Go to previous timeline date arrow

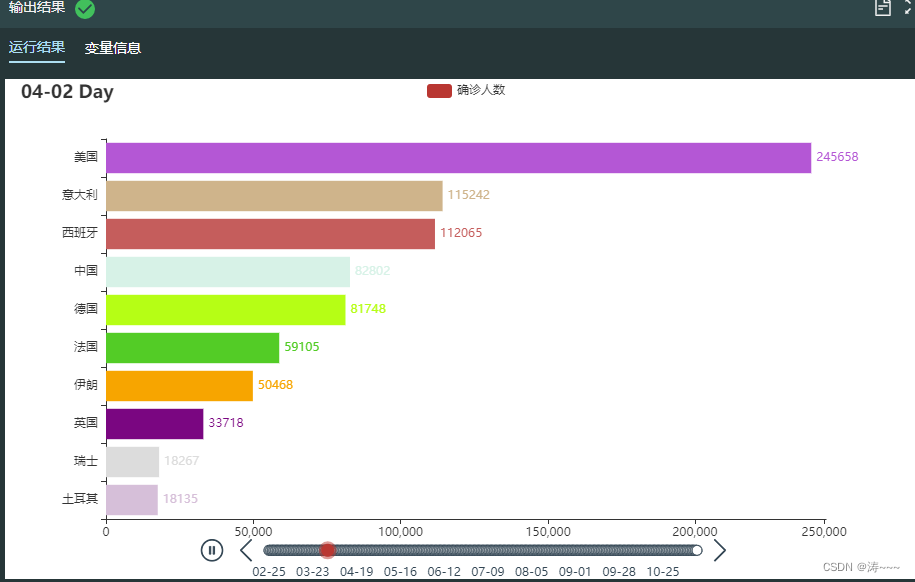click(246, 550)
